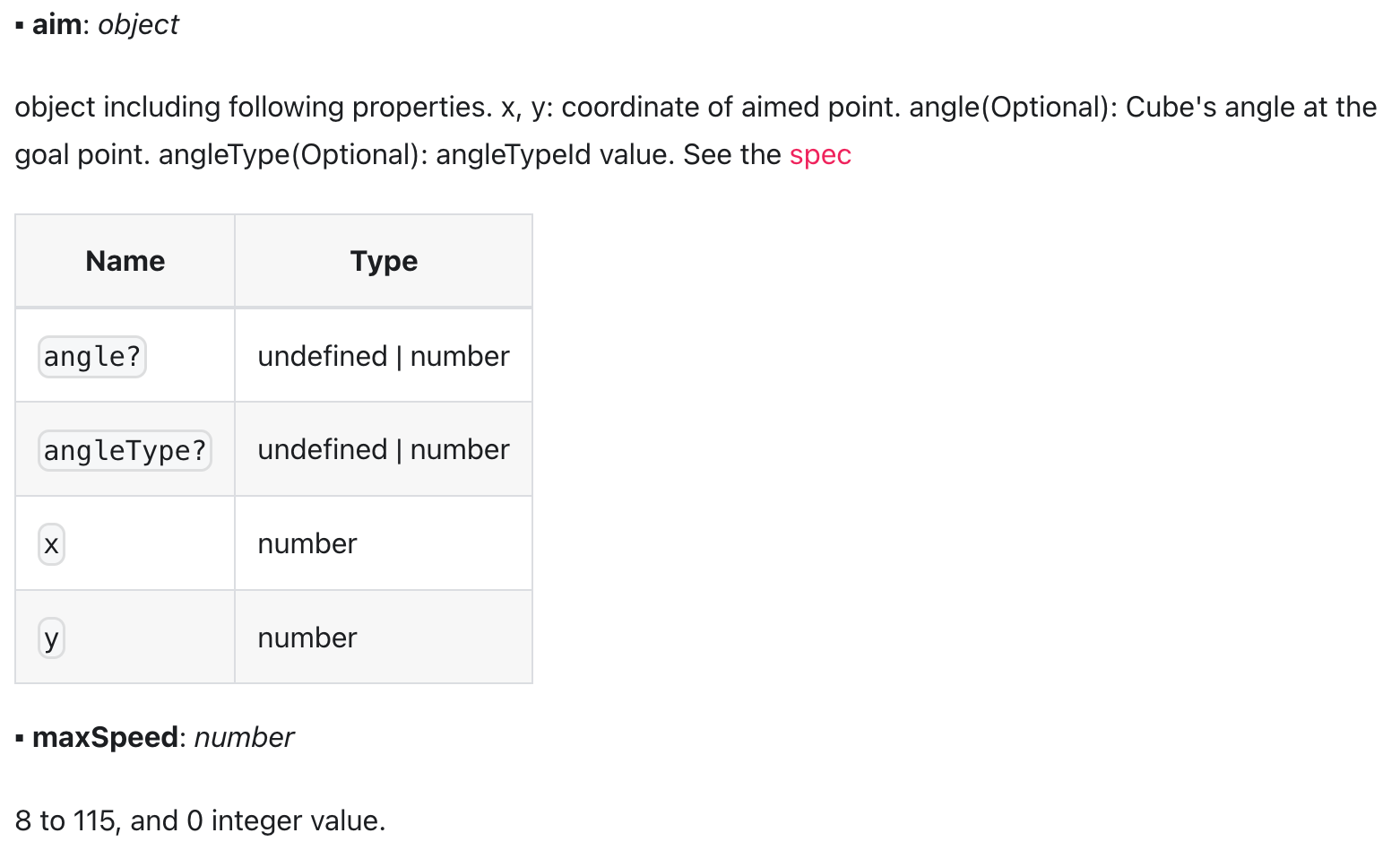Click the angle? code label
The width and height of the screenshot is (1400, 859).
(92, 357)
